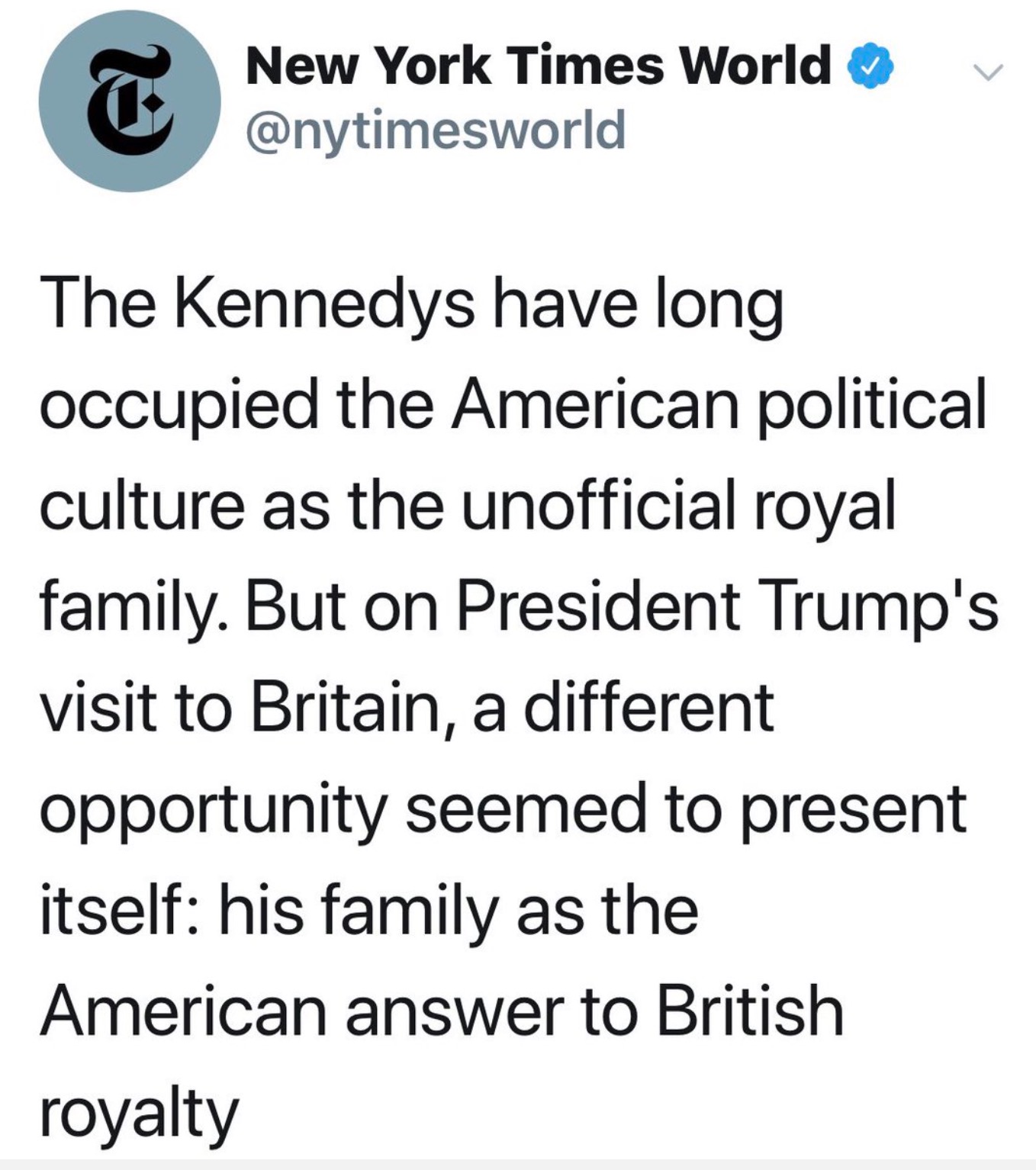Click the New York Times logo avatar

pos(130,101)
